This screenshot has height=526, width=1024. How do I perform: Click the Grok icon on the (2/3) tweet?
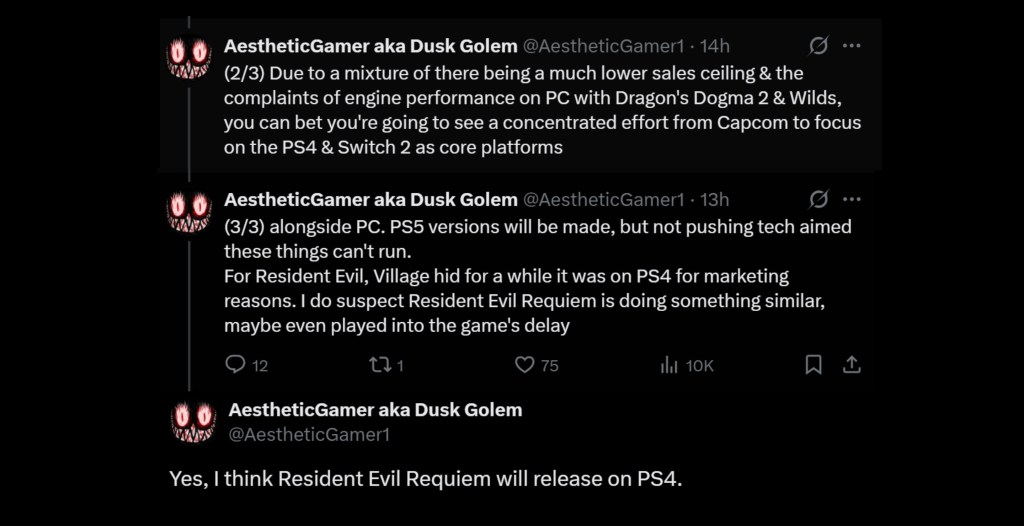coord(818,46)
